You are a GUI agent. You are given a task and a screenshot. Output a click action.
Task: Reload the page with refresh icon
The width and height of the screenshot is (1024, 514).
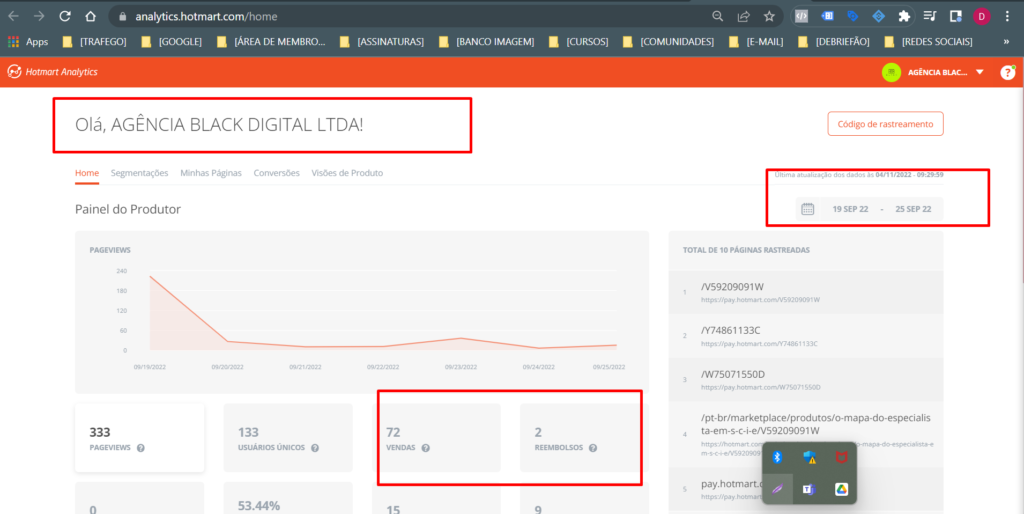[x=65, y=16]
